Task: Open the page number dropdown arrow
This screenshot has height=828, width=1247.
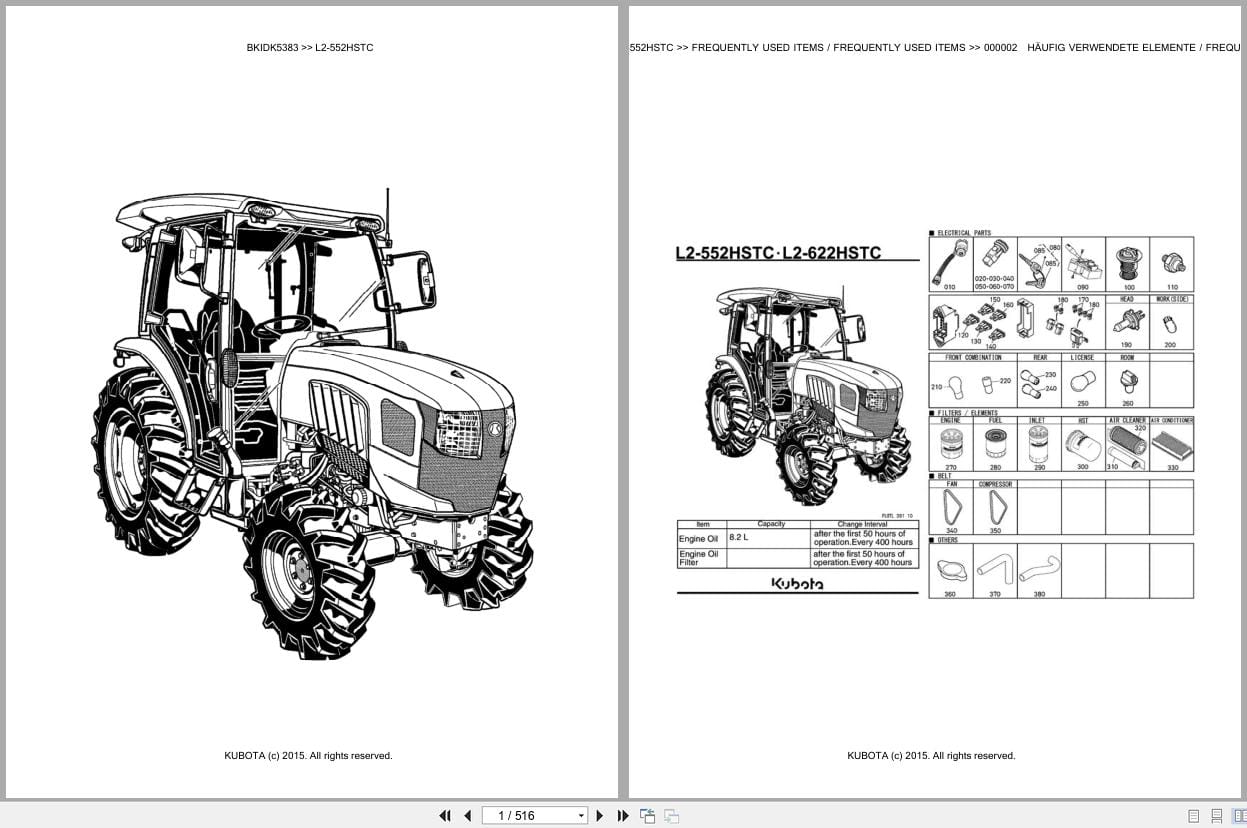Action: point(581,816)
